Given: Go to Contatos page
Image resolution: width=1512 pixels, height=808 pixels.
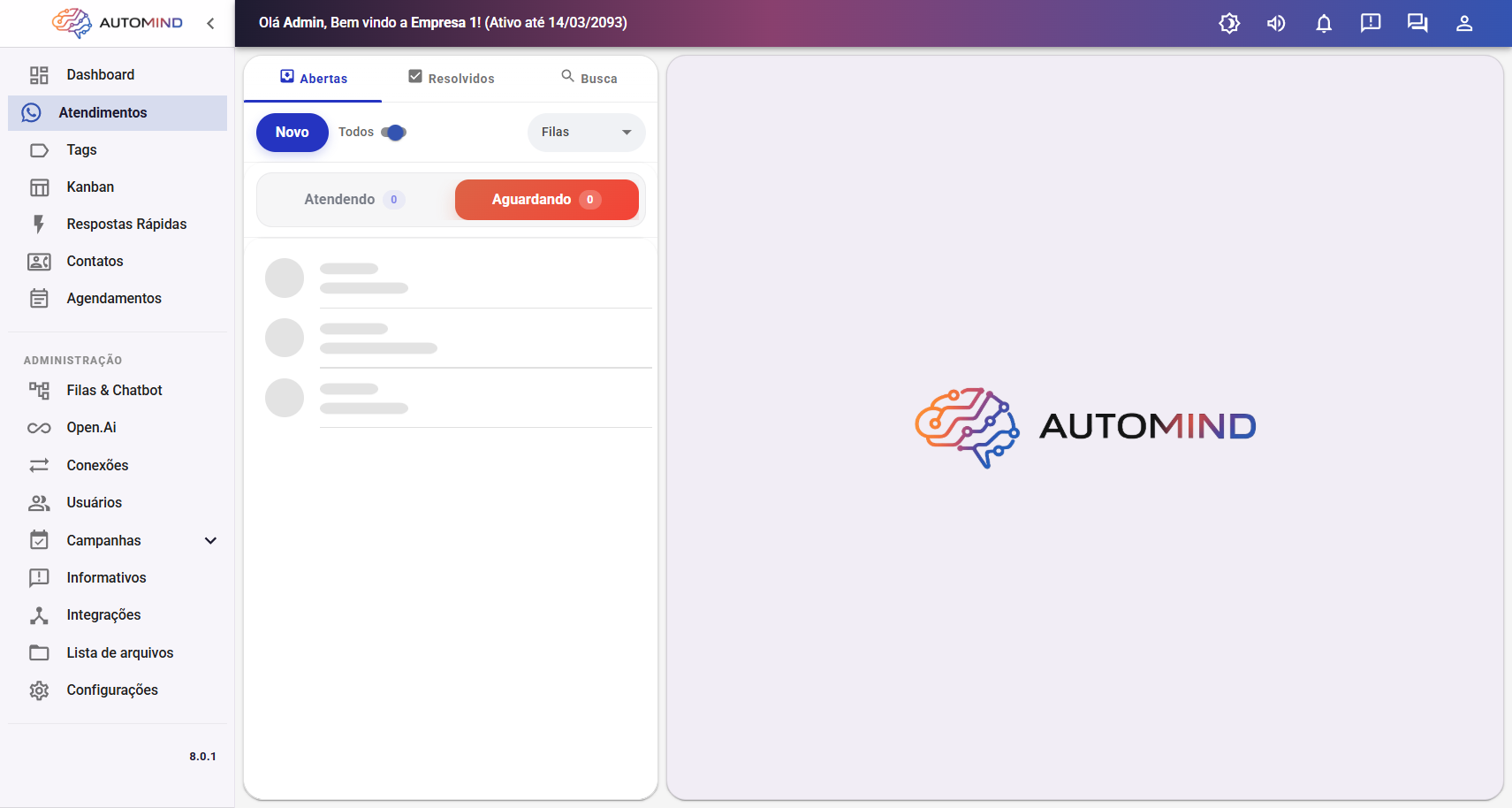Looking at the screenshot, I should pos(118,262).
